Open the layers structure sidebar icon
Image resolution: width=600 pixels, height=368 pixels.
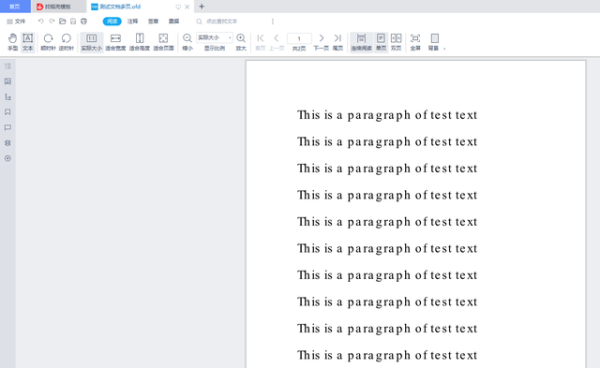(8, 97)
